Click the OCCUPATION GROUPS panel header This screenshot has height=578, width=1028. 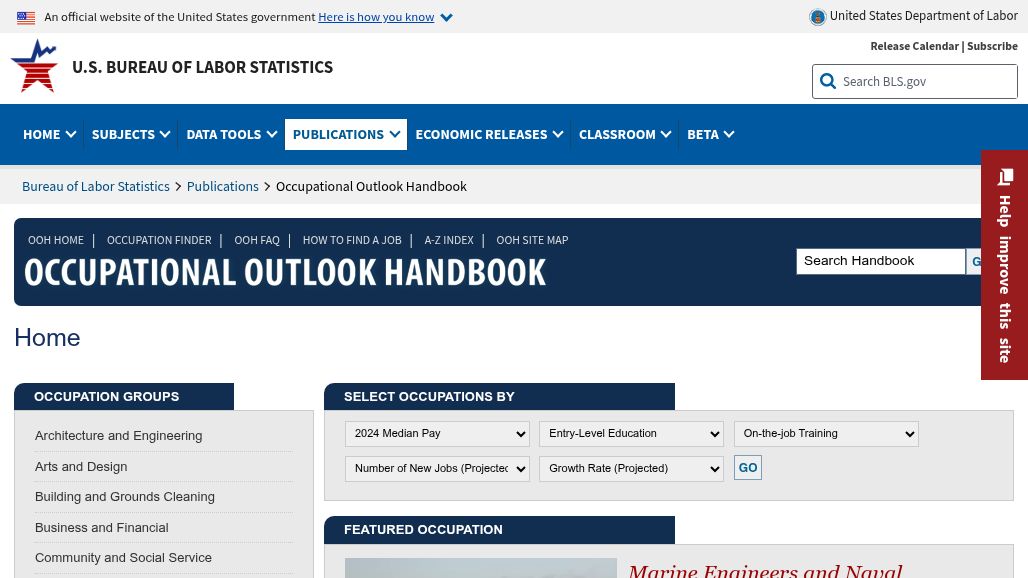point(124,396)
